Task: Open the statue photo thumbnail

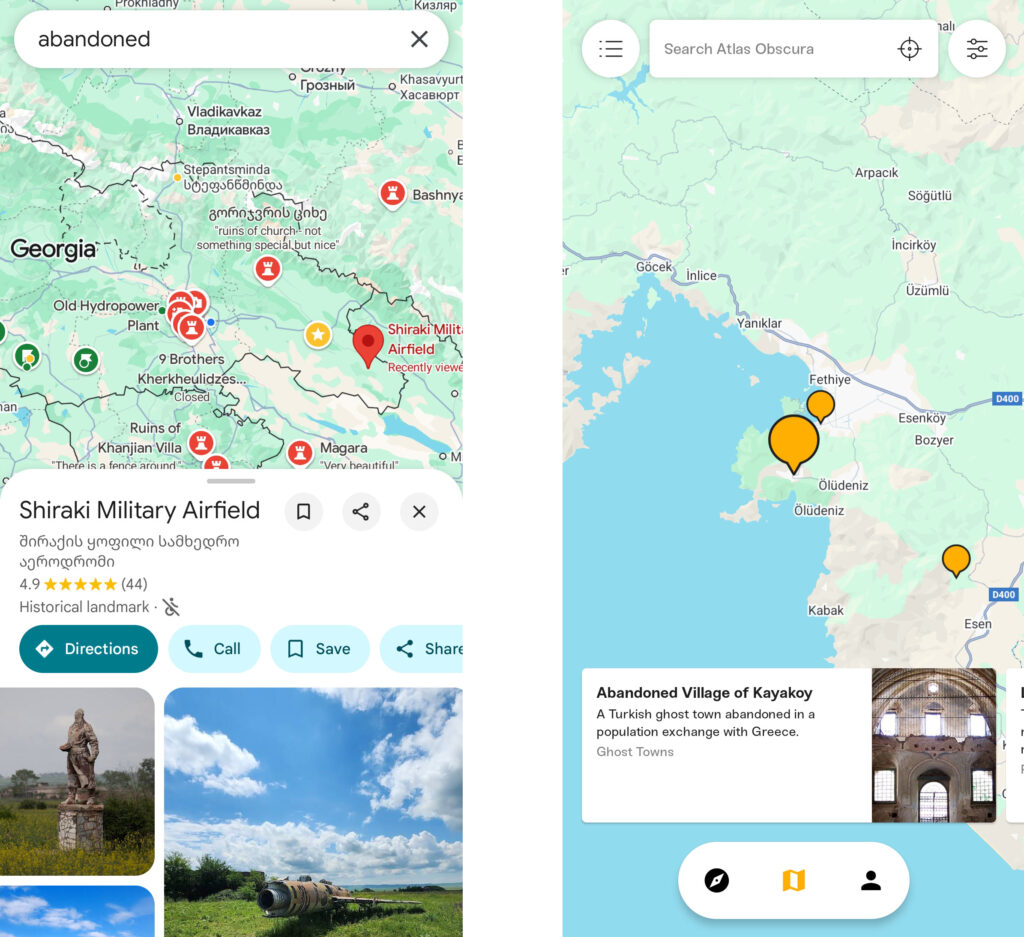Action: coord(77,781)
